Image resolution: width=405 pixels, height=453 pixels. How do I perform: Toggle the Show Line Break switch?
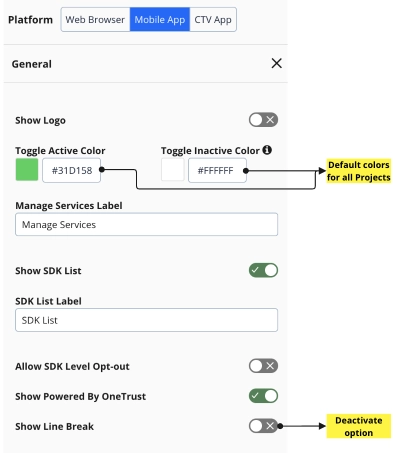(263, 426)
